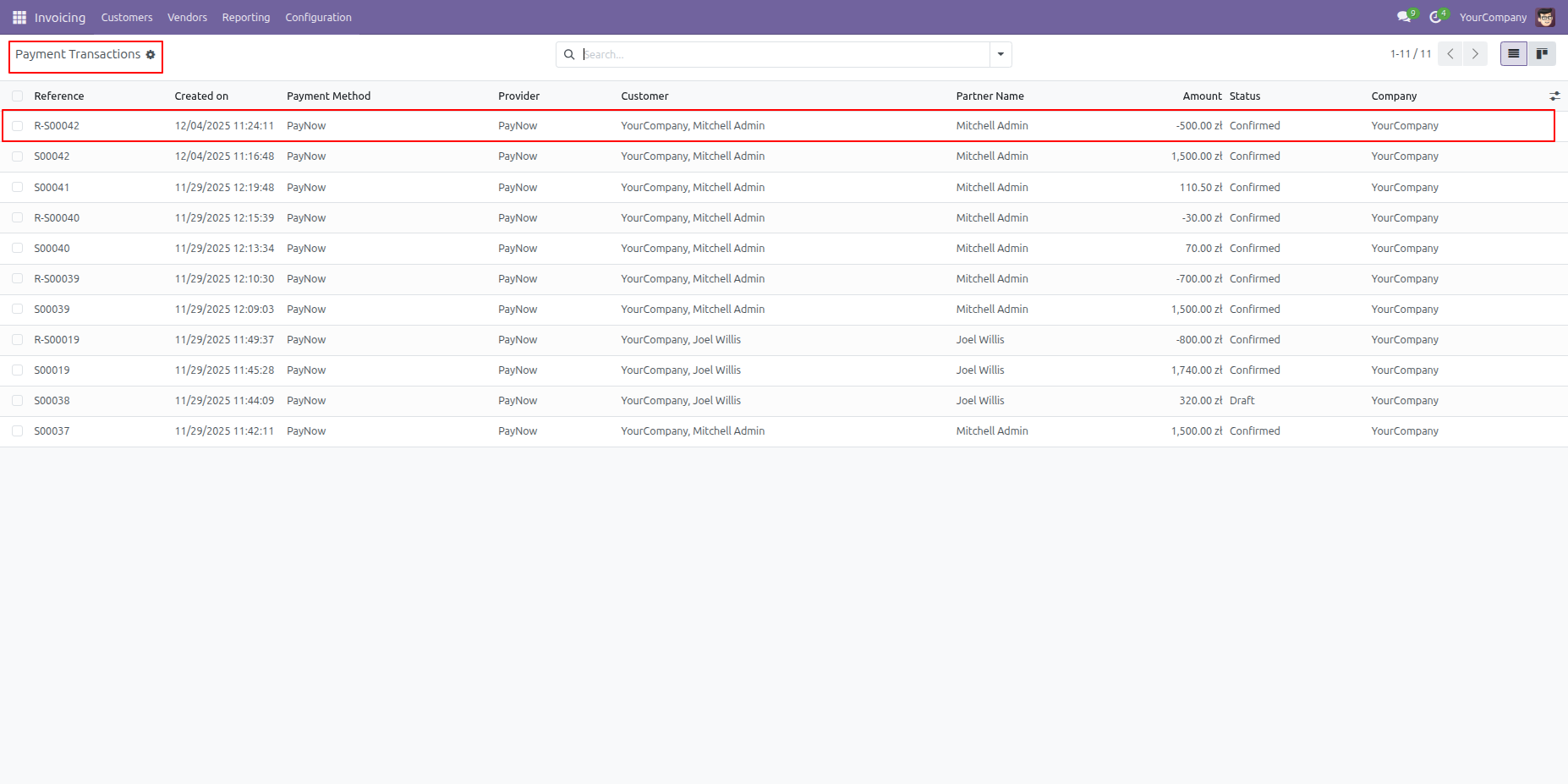Toggle the select-all header checkbox
The width and height of the screenshot is (1568, 784).
[x=18, y=96]
